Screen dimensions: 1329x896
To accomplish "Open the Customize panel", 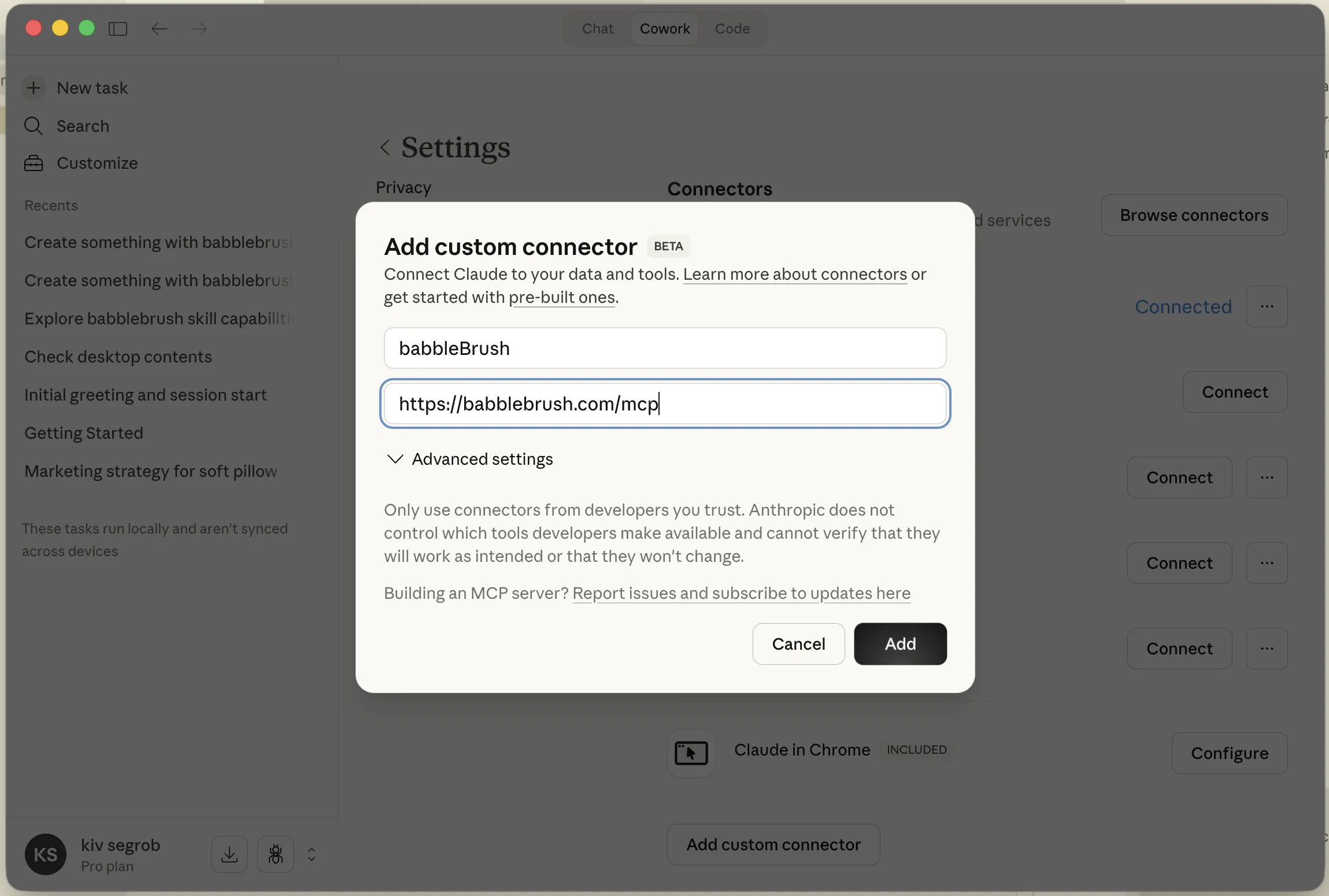I will 97,163.
